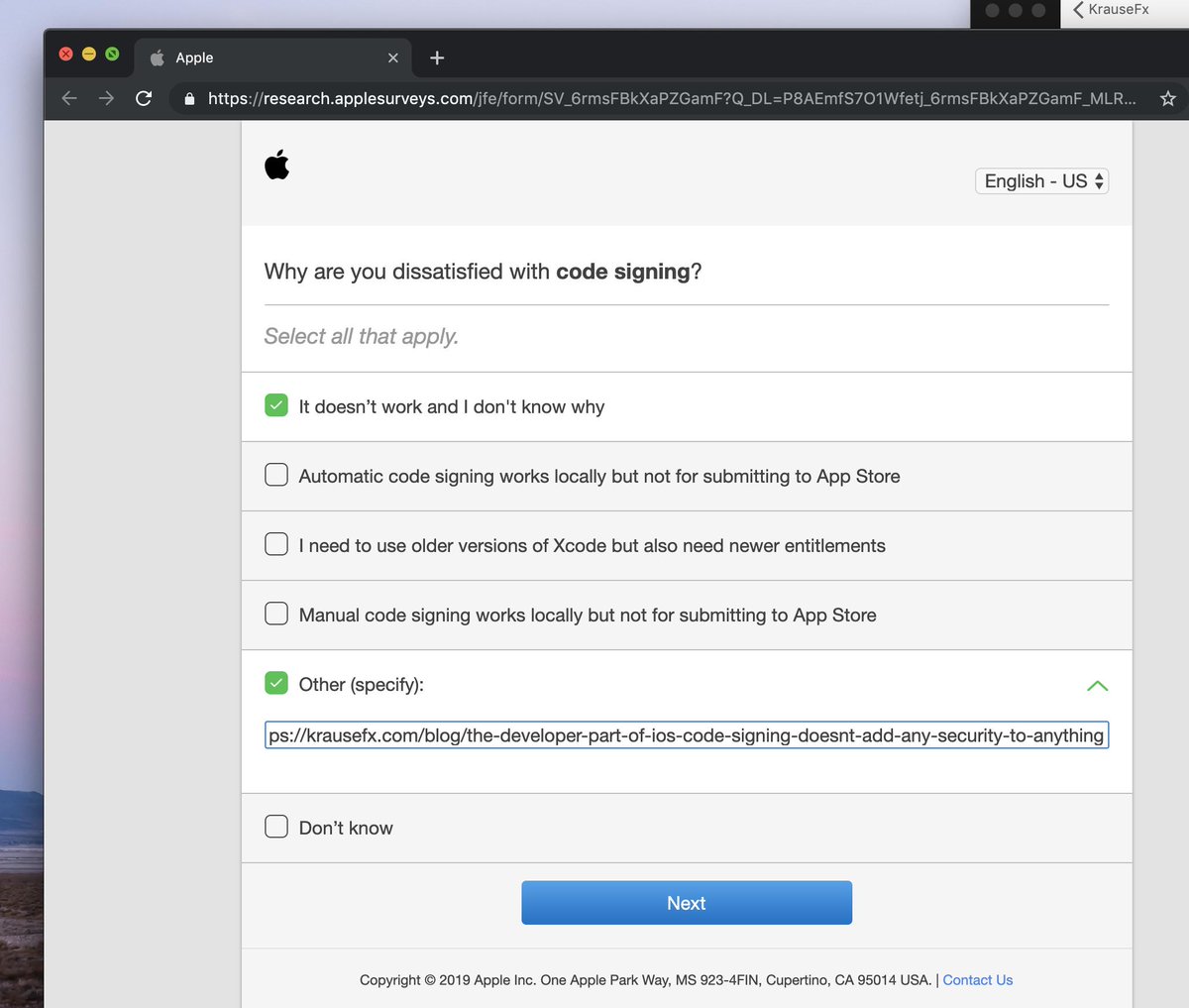Viewport: 1189px width, 1008px height.
Task: Click the browser address bar URL
Action: click(x=672, y=98)
